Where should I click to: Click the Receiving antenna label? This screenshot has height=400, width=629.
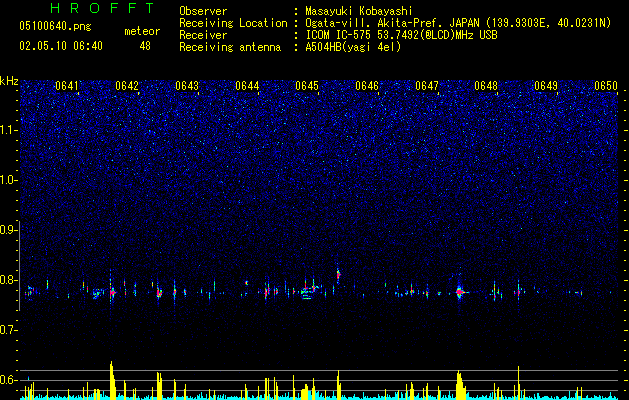230,47
